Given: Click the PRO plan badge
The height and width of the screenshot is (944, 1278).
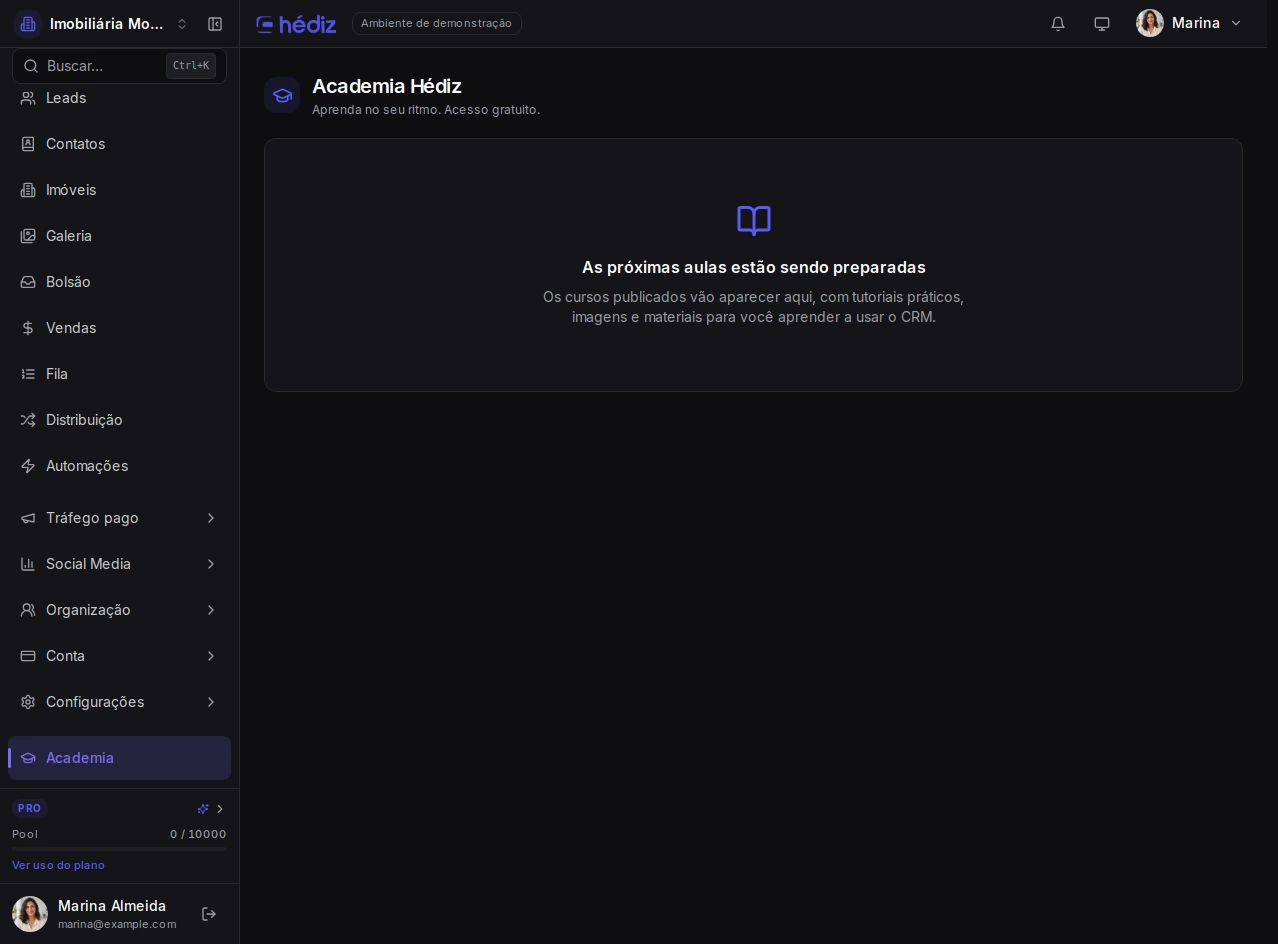Looking at the screenshot, I should (29, 808).
